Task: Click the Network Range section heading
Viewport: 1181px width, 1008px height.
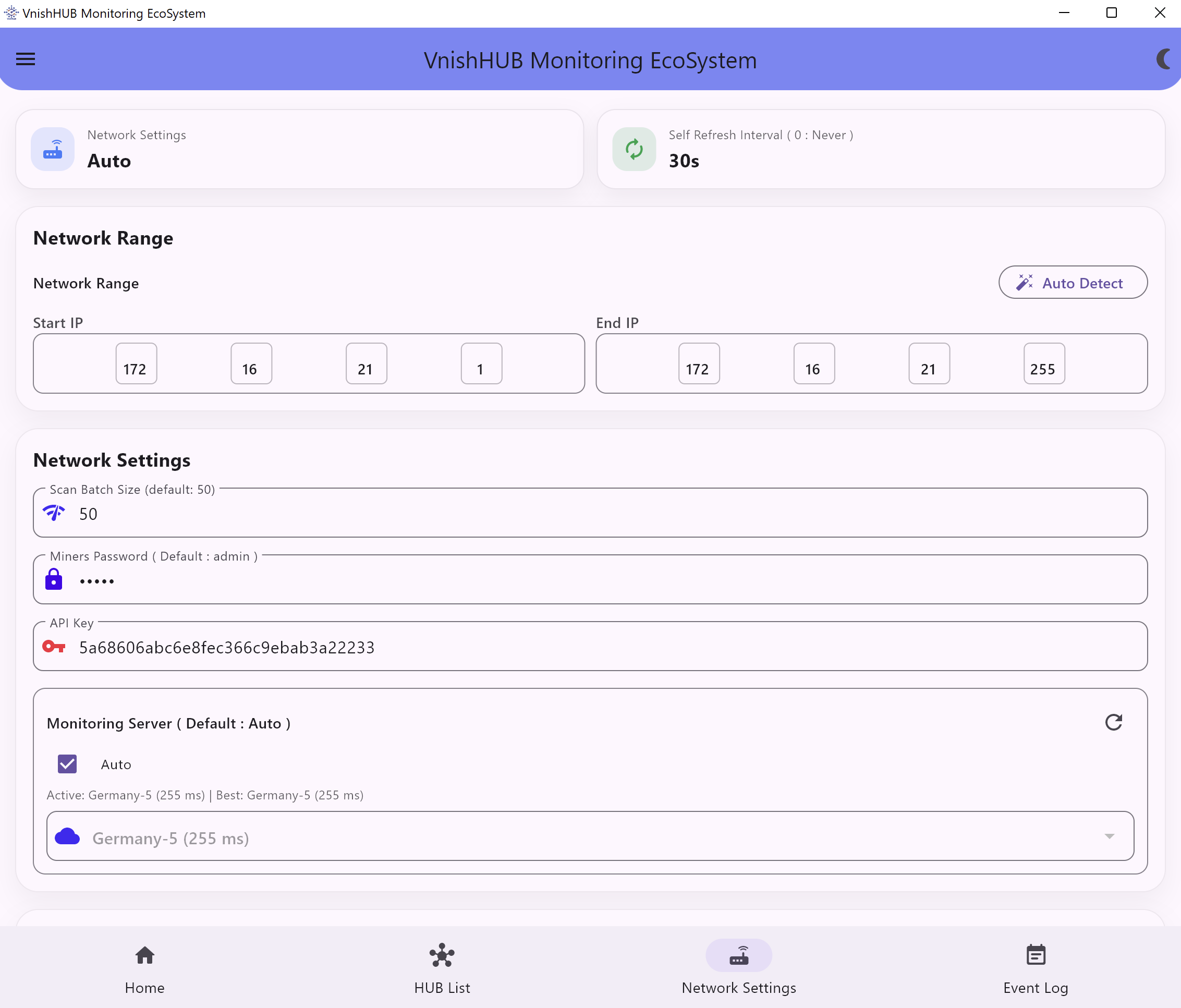Action: tap(103, 238)
